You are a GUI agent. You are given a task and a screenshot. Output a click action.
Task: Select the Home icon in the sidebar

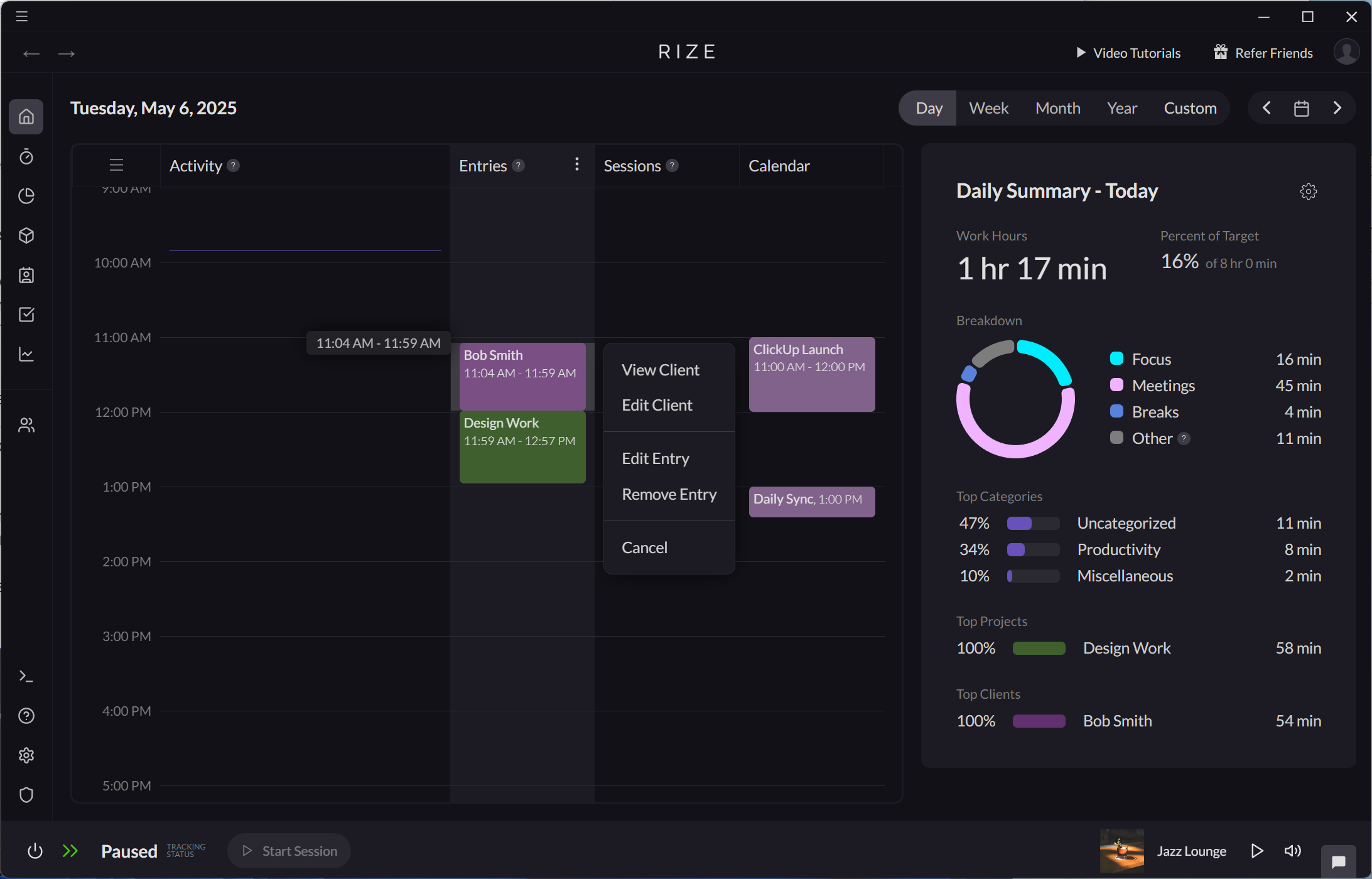26,117
